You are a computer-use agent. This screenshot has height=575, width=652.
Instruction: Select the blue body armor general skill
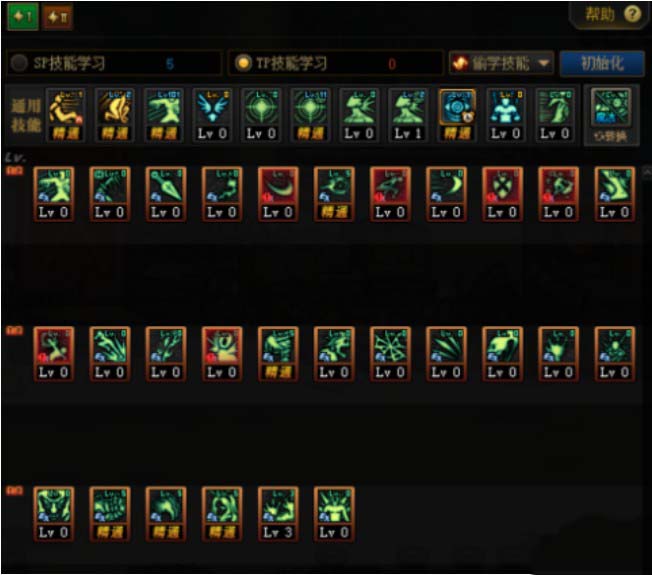tap(505, 115)
